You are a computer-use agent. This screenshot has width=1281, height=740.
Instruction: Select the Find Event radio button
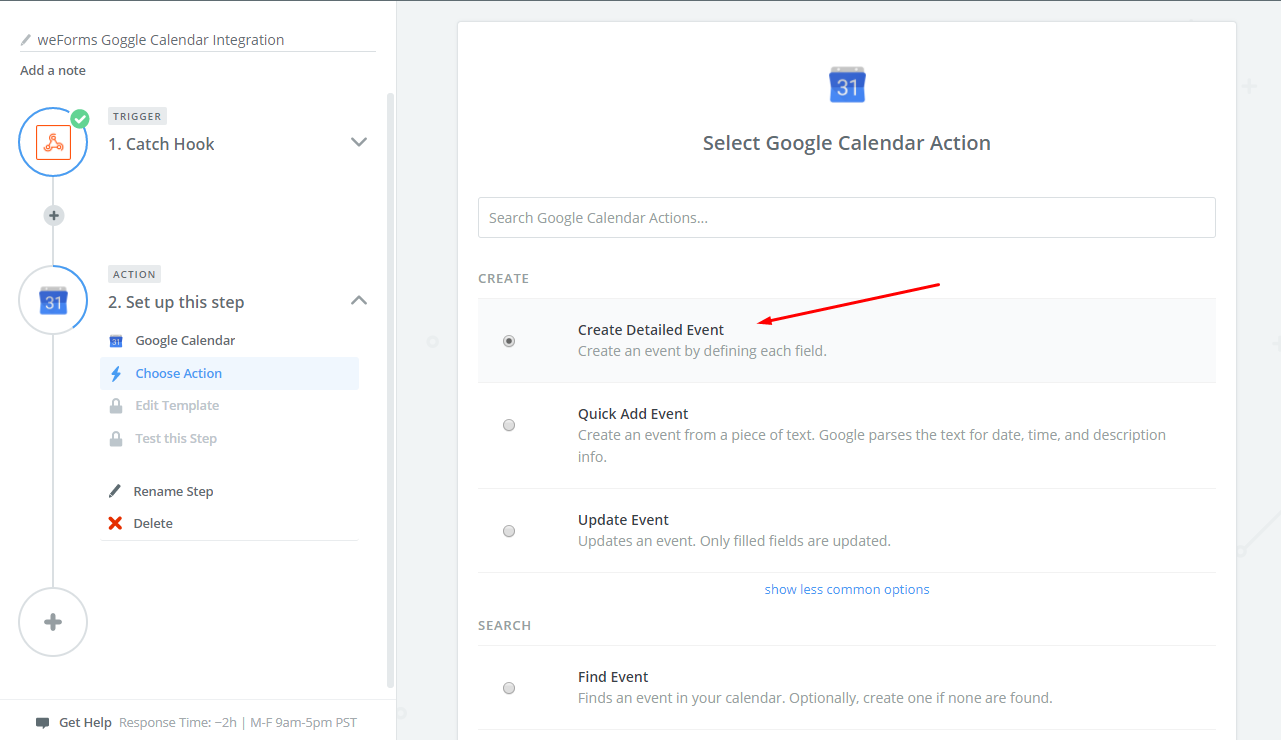point(509,688)
